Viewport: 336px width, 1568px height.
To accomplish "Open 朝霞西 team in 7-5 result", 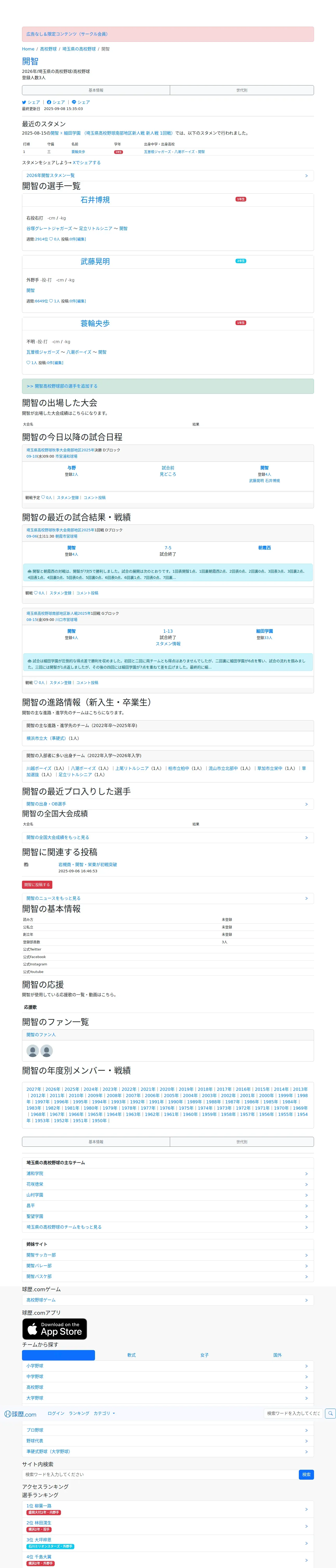I will coord(264,548).
